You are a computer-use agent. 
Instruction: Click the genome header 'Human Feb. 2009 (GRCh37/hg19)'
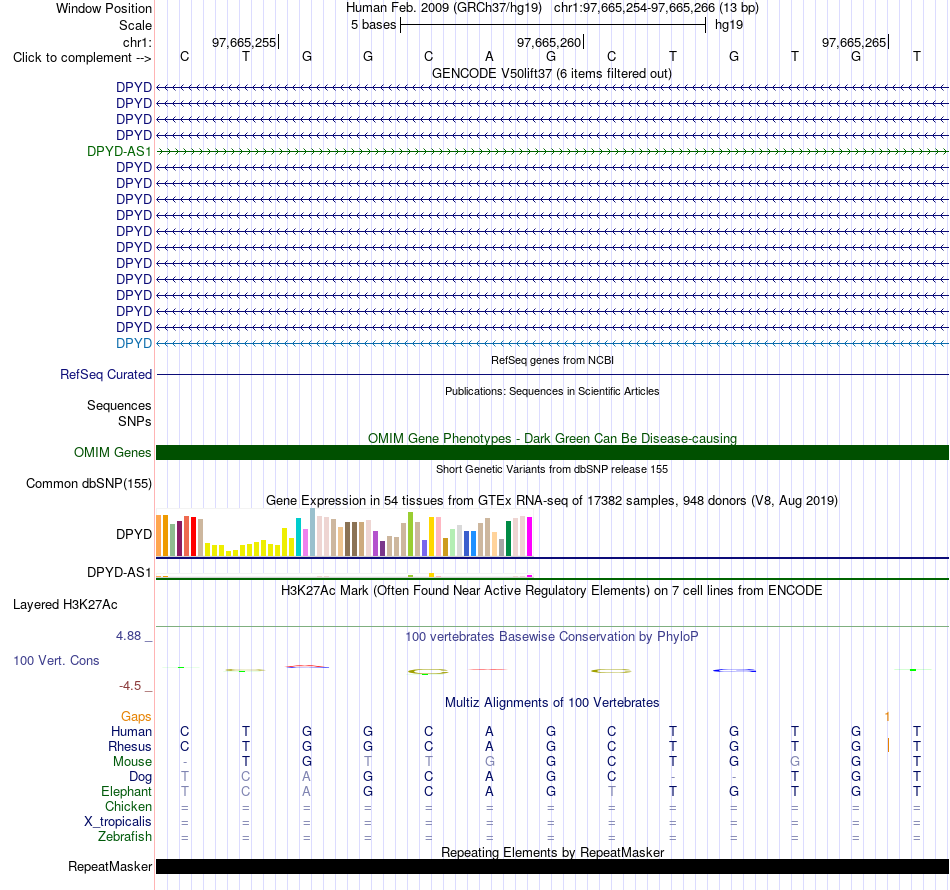(444, 8)
